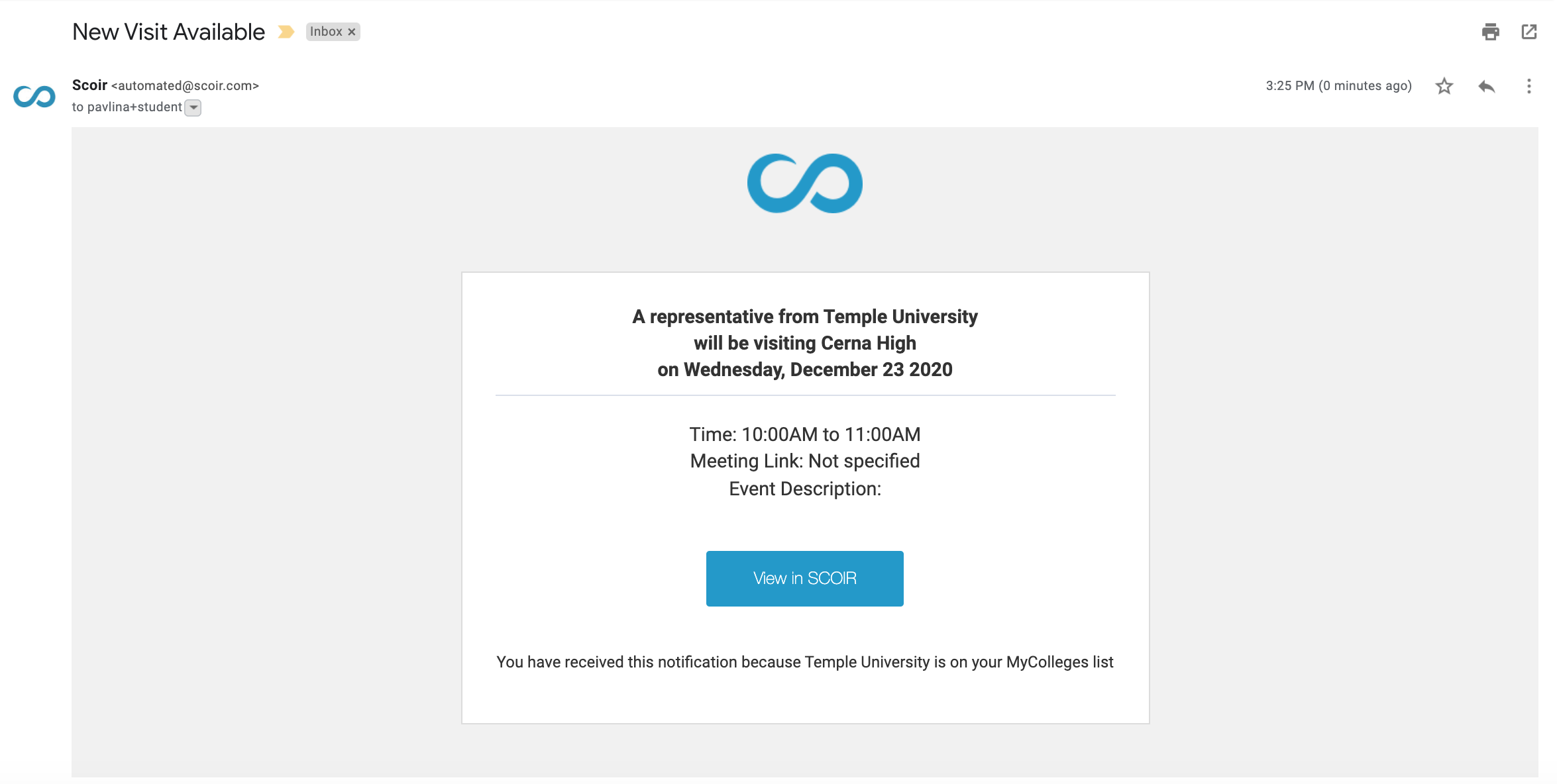Click the large Scoir infinity logo

(804, 183)
